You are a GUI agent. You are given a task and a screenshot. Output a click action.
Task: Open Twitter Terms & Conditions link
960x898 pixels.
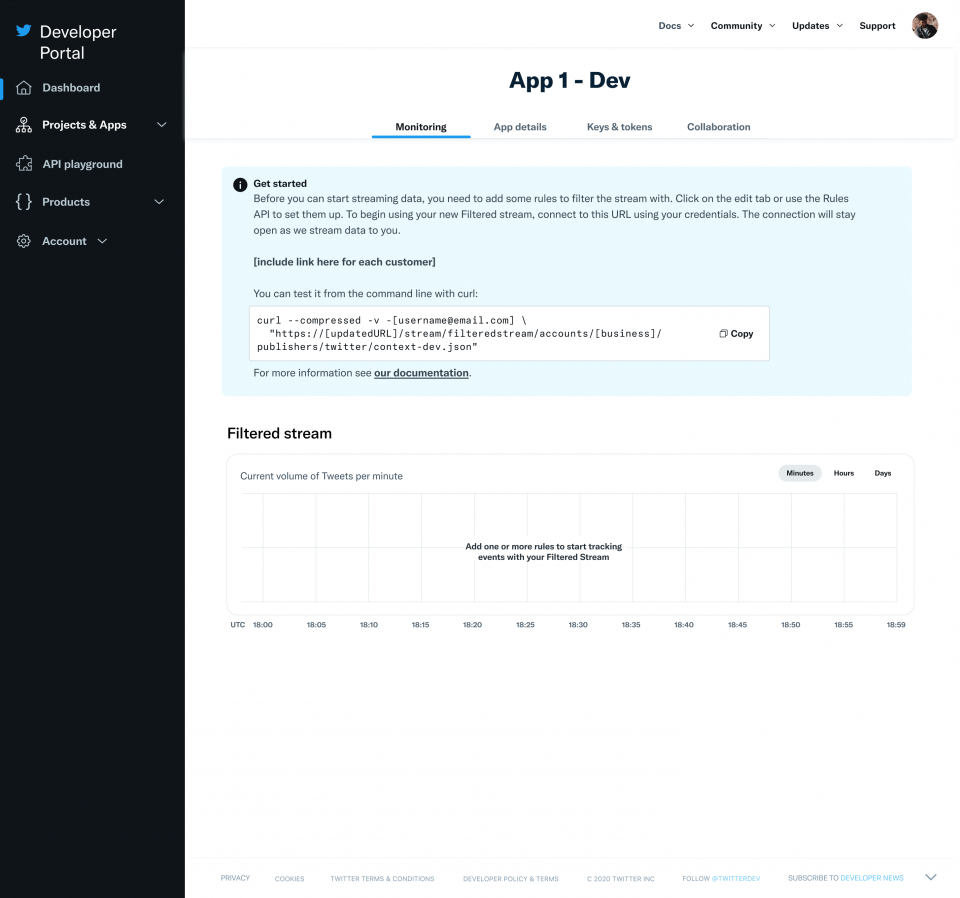coord(382,878)
